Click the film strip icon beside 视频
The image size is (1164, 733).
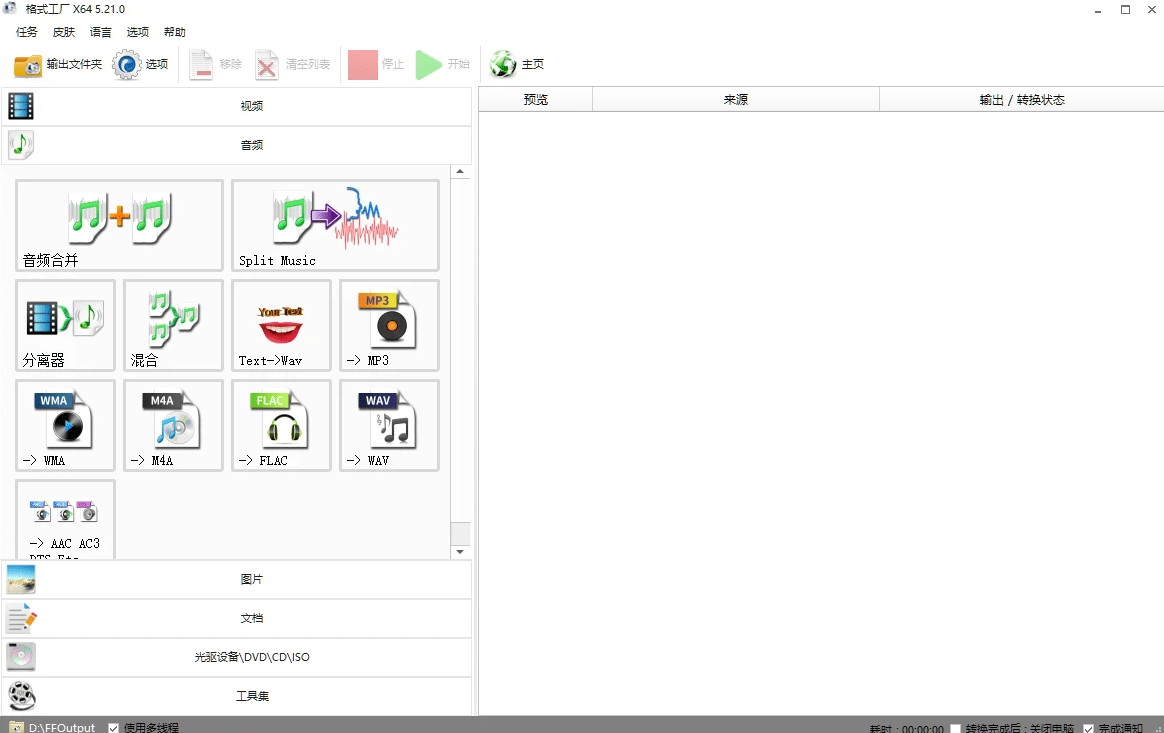point(21,106)
